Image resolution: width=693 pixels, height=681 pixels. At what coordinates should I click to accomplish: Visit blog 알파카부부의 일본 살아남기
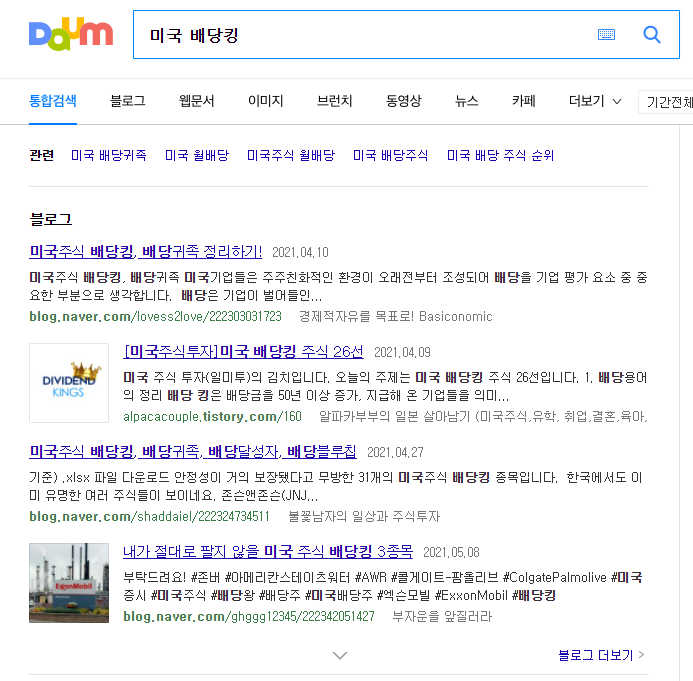484,416
